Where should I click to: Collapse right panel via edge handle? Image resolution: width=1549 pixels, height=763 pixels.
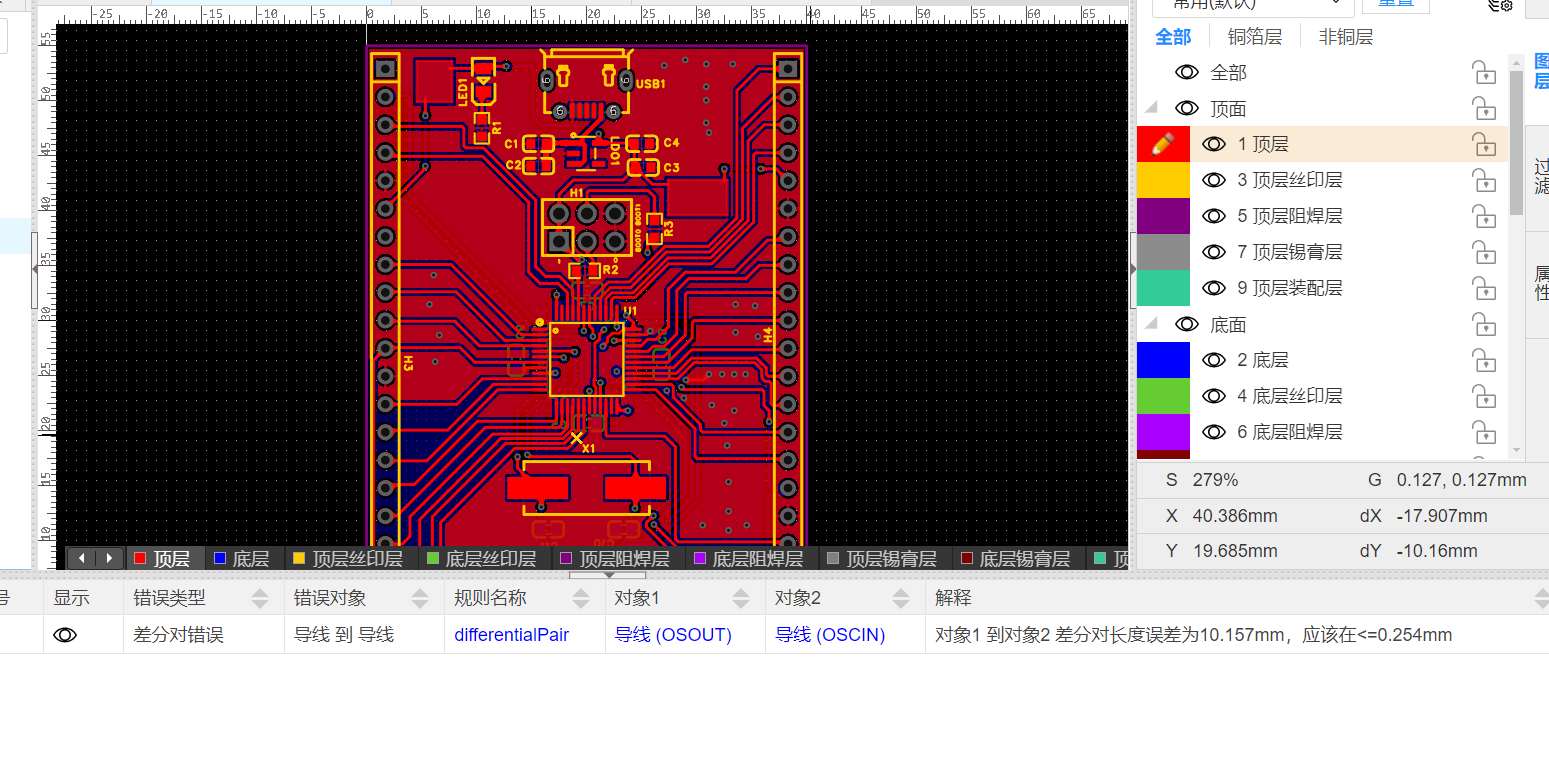point(1133,270)
